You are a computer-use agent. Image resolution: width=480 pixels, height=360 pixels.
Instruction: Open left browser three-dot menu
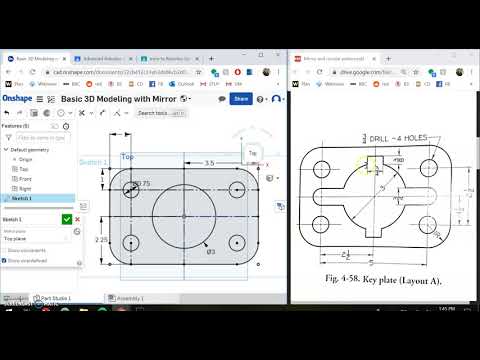click(x=278, y=72)
